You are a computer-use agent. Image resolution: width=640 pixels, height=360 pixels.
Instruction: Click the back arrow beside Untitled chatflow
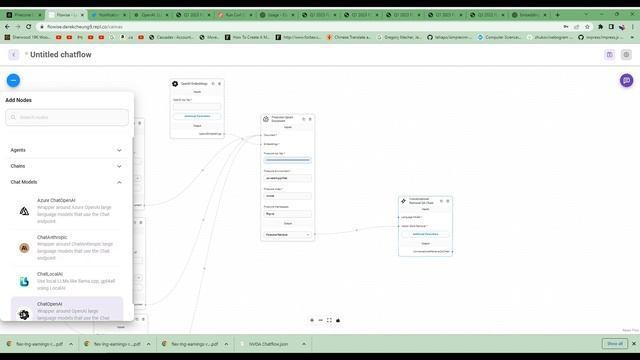coord(13,54)
